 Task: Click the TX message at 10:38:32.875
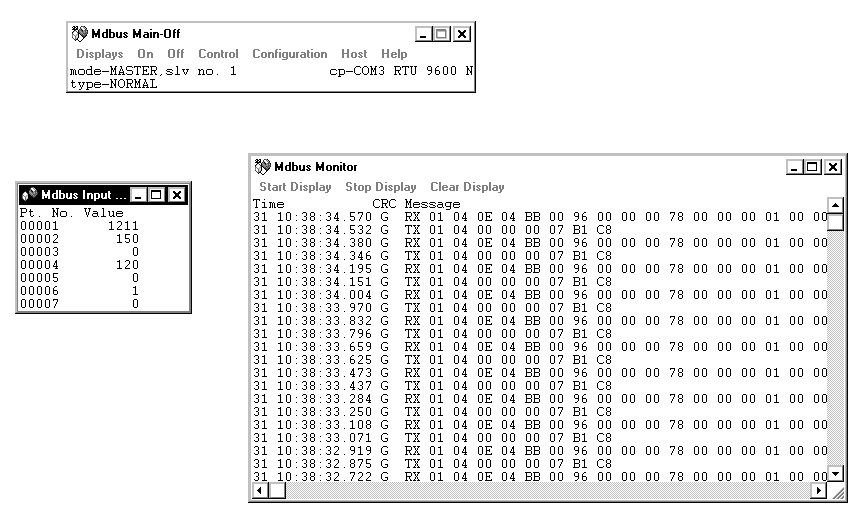point(432,464)
